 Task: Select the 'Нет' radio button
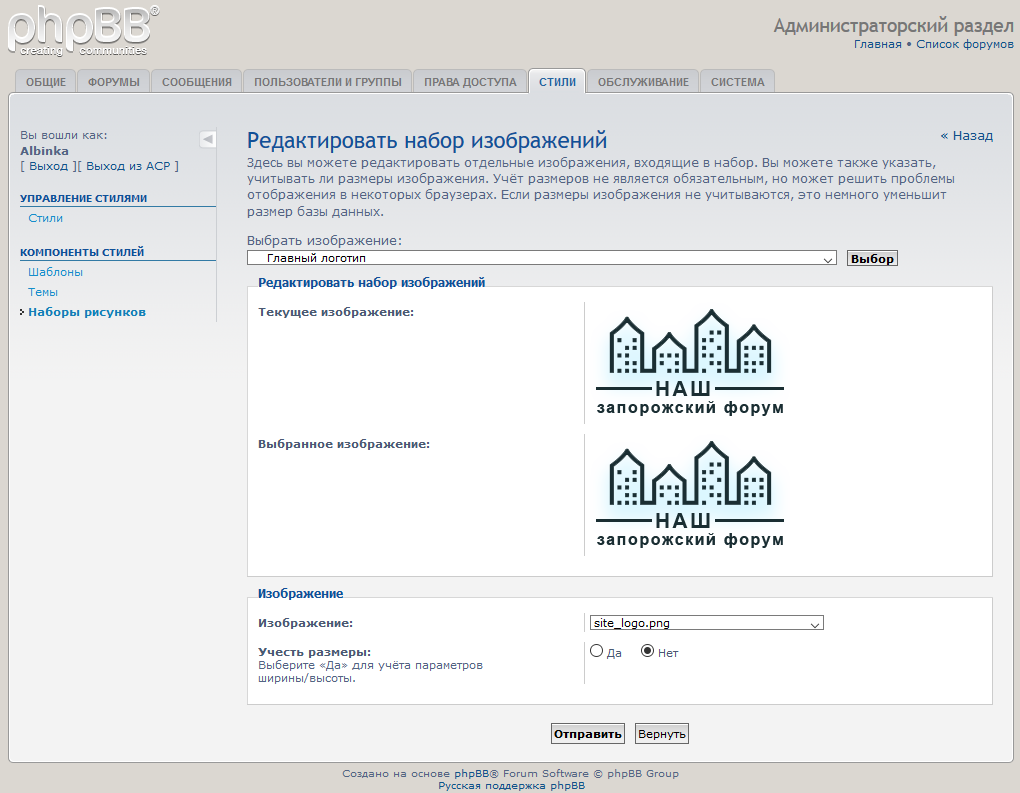[x=647, y=651]
